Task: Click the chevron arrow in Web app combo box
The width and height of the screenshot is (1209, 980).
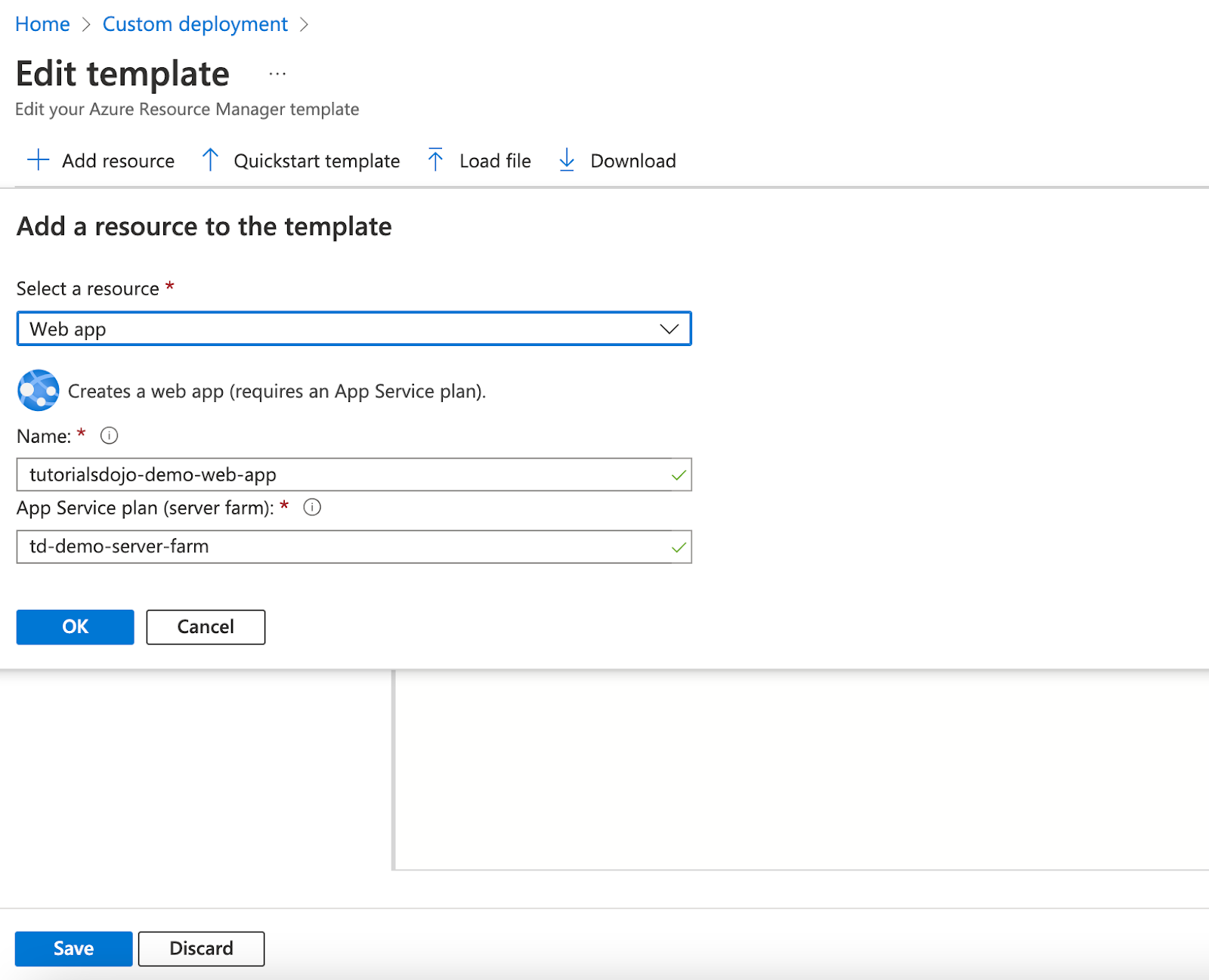Action: (669, 329)
